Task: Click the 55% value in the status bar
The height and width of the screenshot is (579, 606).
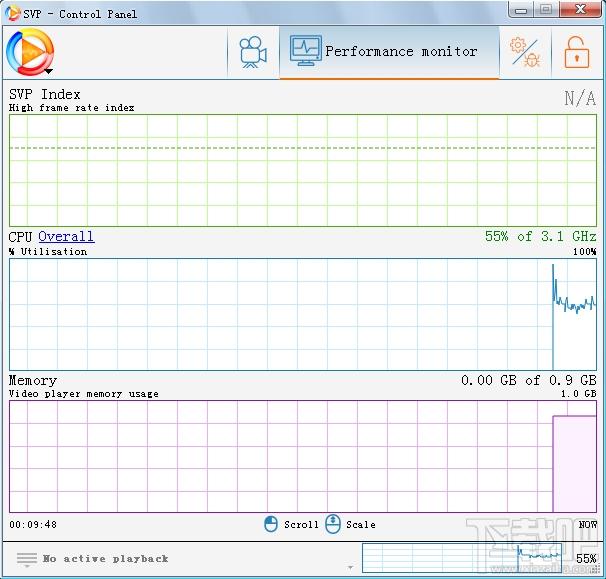Action: 586,559
